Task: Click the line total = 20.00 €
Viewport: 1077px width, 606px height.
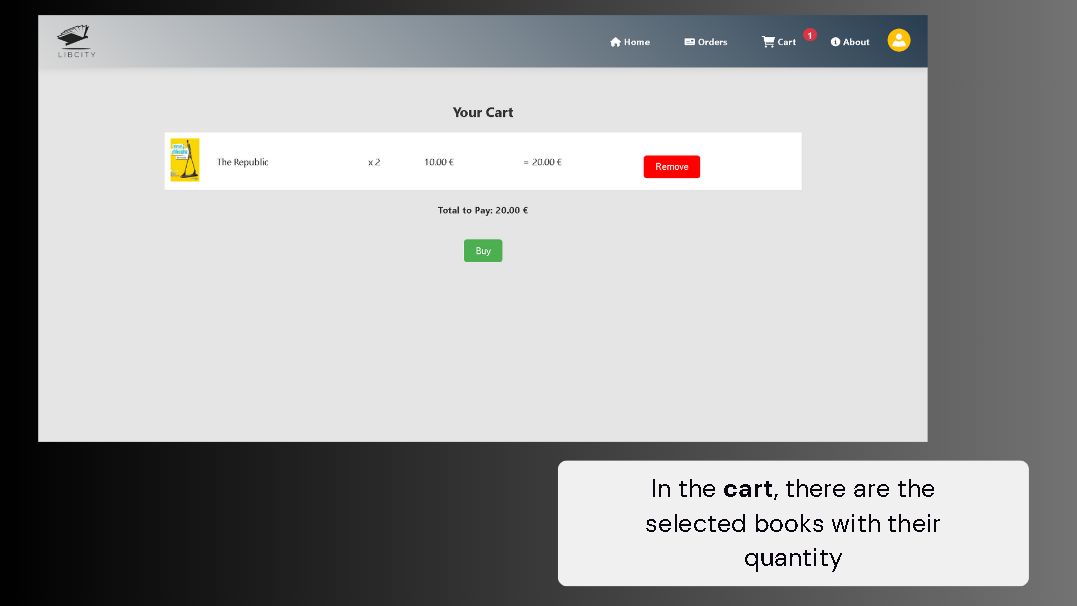Action: pyautogui.click(x=543, y=162)
